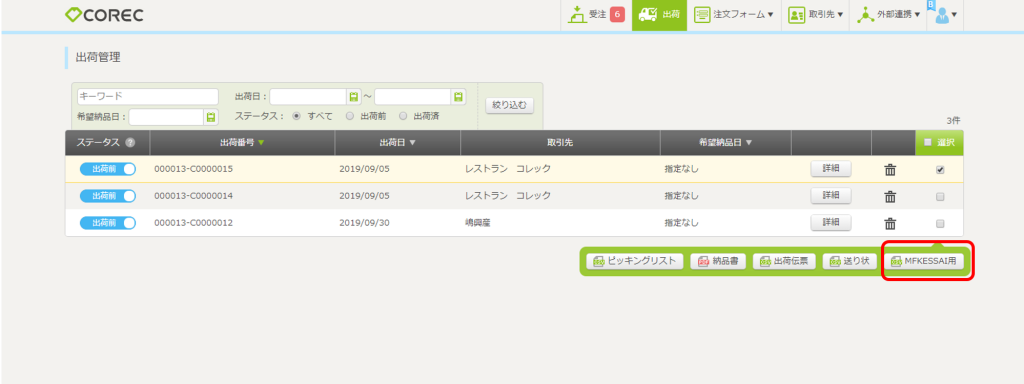Click the red 6 orders badge
Viewport: 1024px width, 384px height.
(617, 14)
